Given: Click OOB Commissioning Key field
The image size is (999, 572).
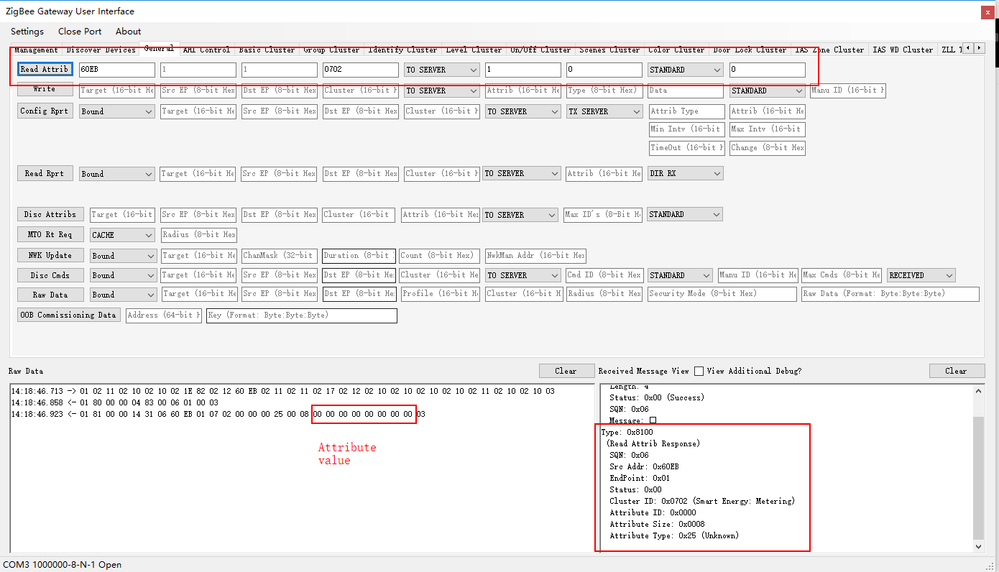Looking at the screenshot, I should [x=301, y=315].
